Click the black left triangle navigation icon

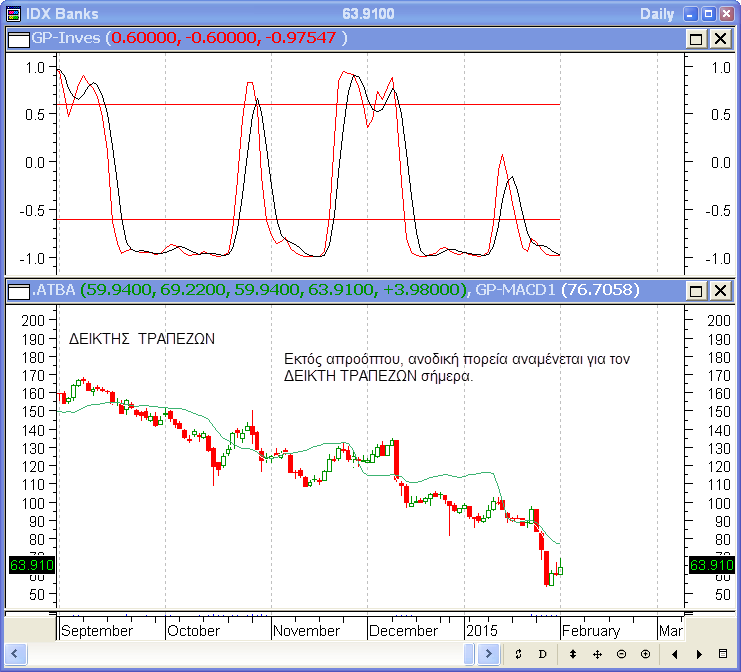tap(675, 654)
